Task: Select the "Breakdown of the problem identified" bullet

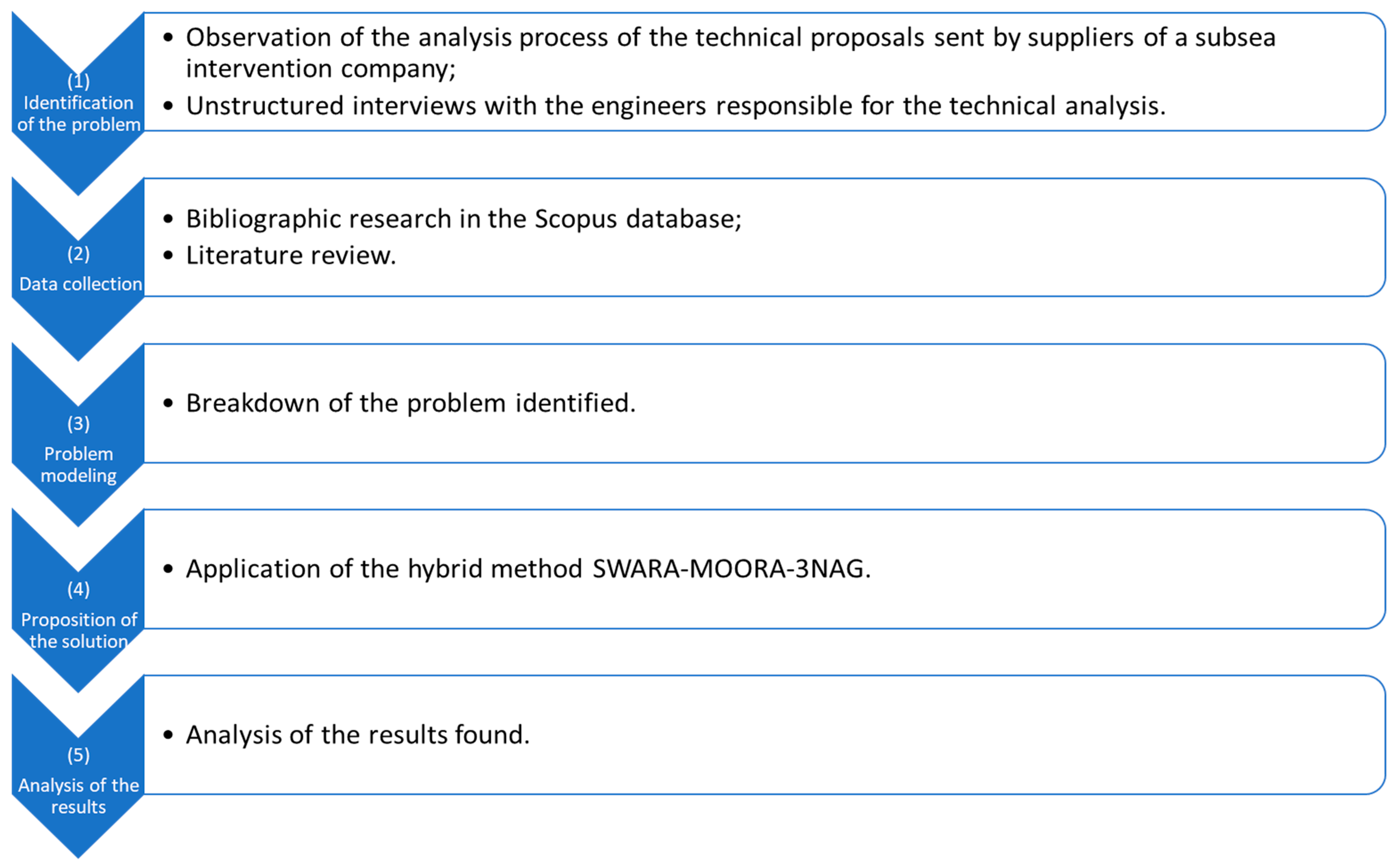Action: coord(410,403)
